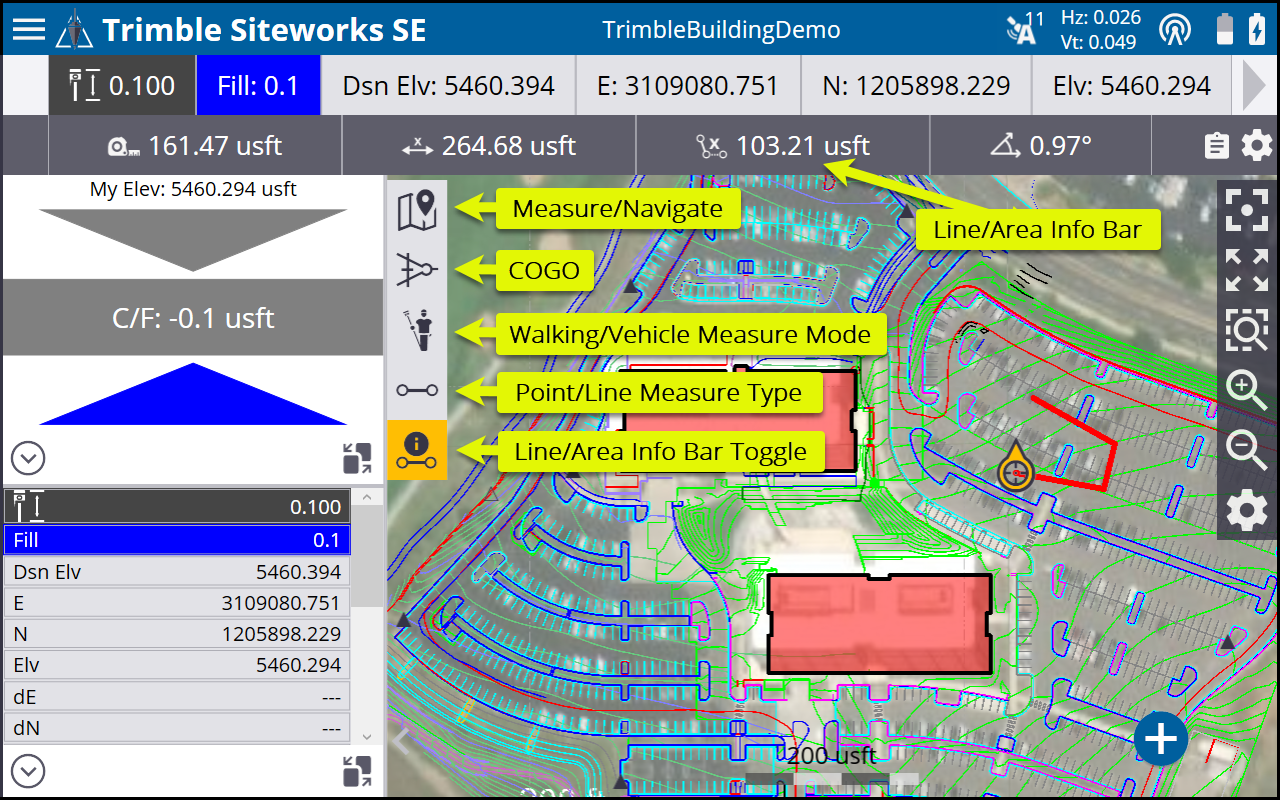Select the dE row in info list

point(177,697)
